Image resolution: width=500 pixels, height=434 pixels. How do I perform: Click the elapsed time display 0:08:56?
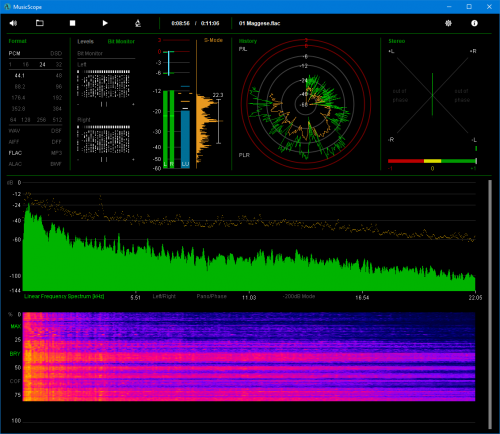[x=180, y=23]
